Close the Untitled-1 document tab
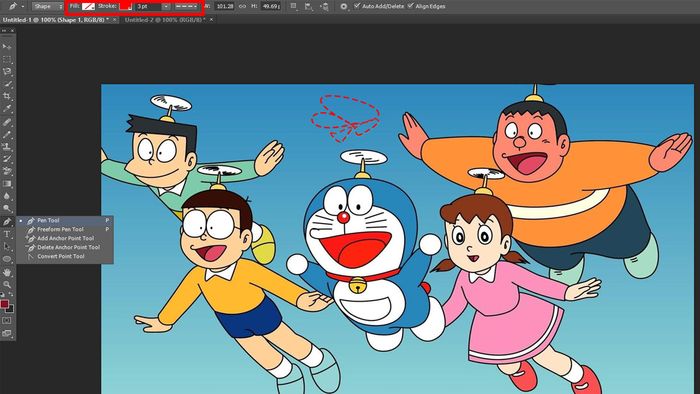700x394 pixels. coord(115,20)
